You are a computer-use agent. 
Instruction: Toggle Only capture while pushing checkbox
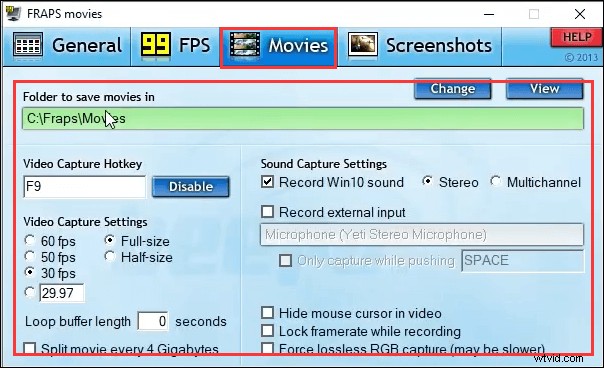click(x=285, y=260)
